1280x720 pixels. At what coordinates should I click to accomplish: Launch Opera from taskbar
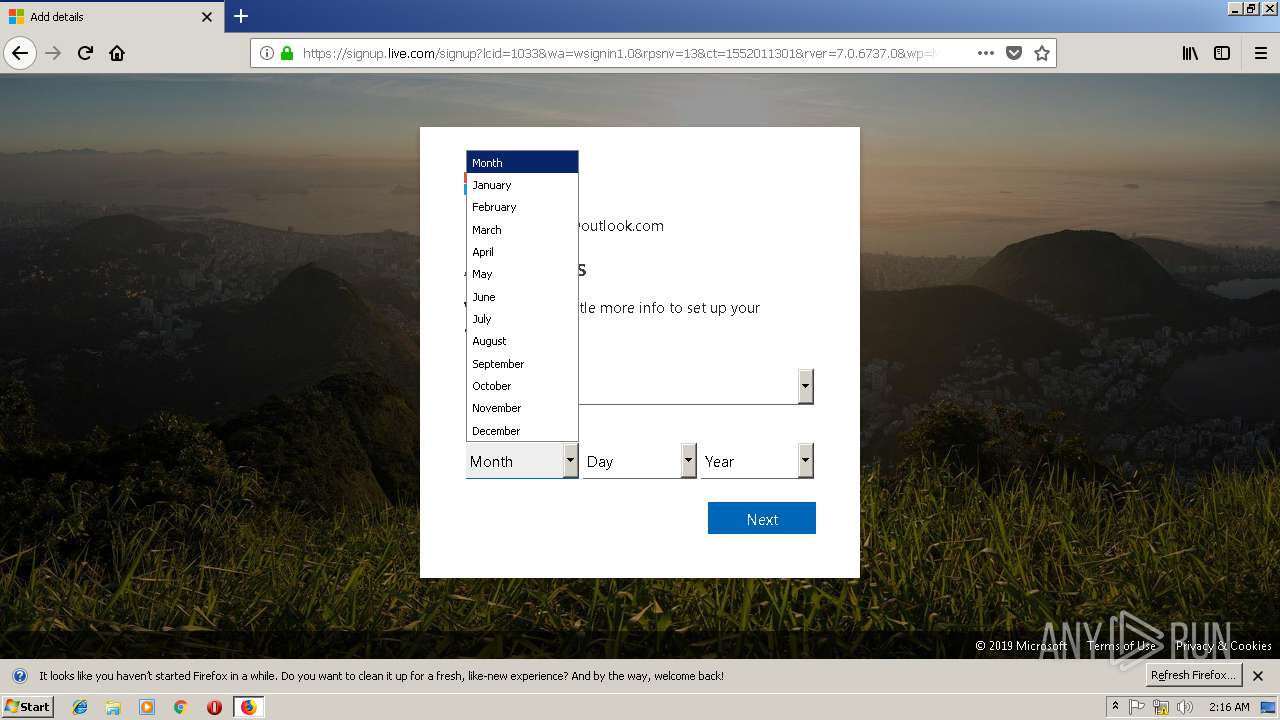click(214, 707)
